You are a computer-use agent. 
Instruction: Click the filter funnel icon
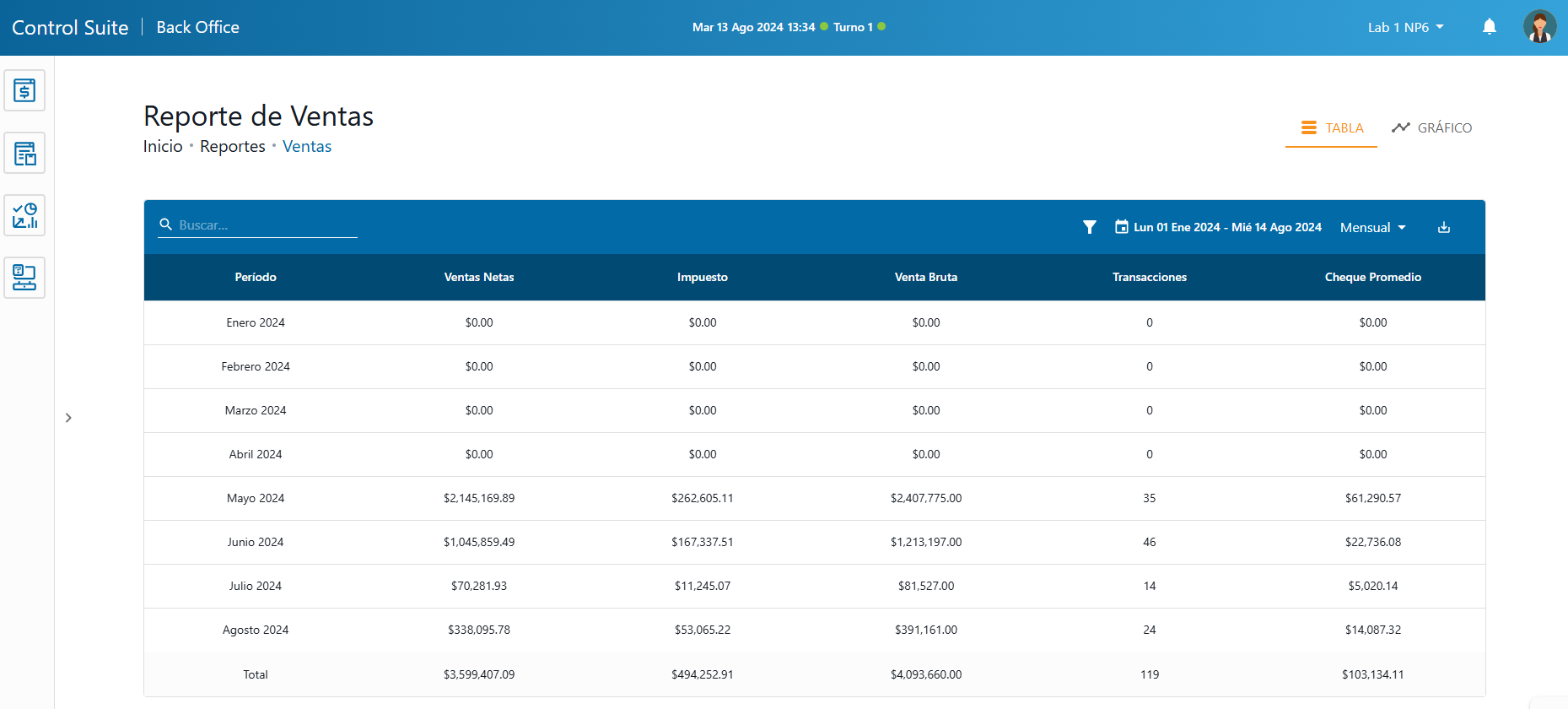click(x=1089, y=227)
